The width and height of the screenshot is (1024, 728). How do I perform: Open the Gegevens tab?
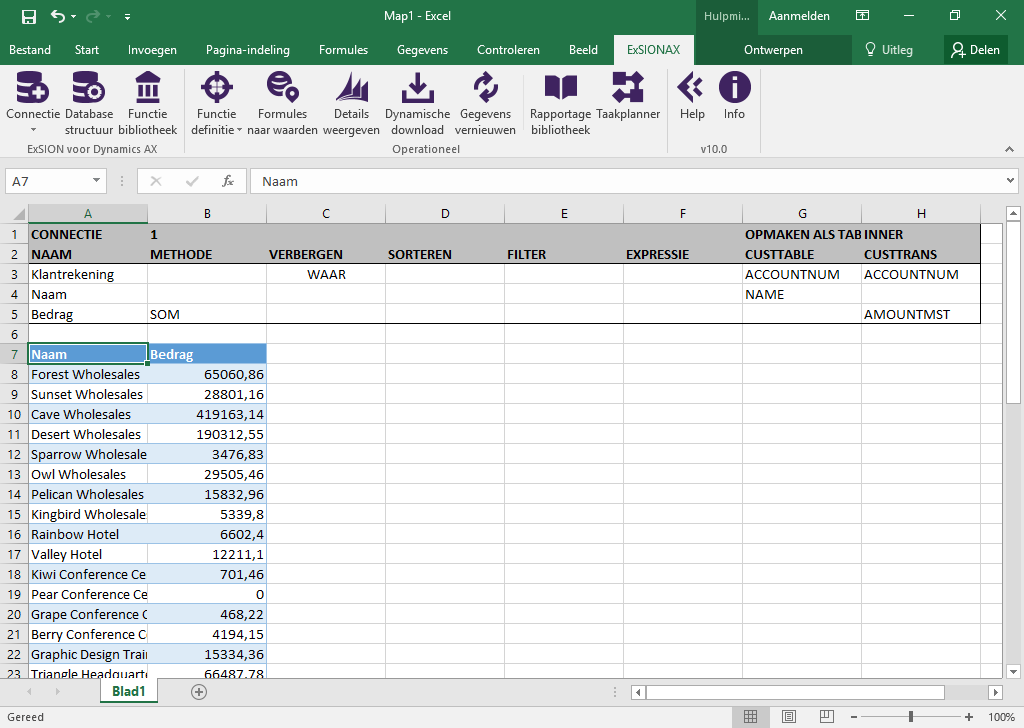423,50
